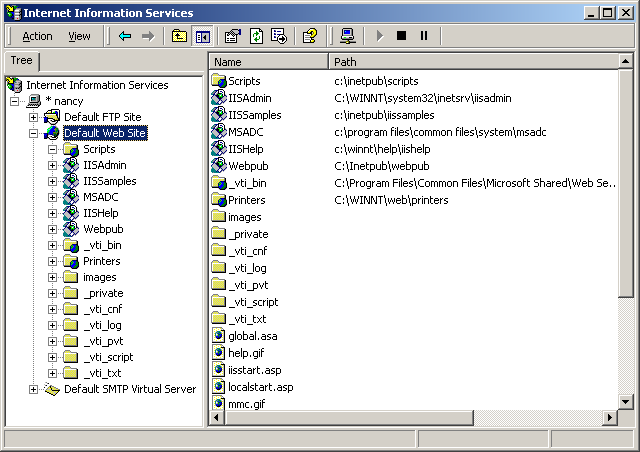Screen dimensions: 640x452
Task: Expand the IISSamples tree node
Action: pos(52,181)
